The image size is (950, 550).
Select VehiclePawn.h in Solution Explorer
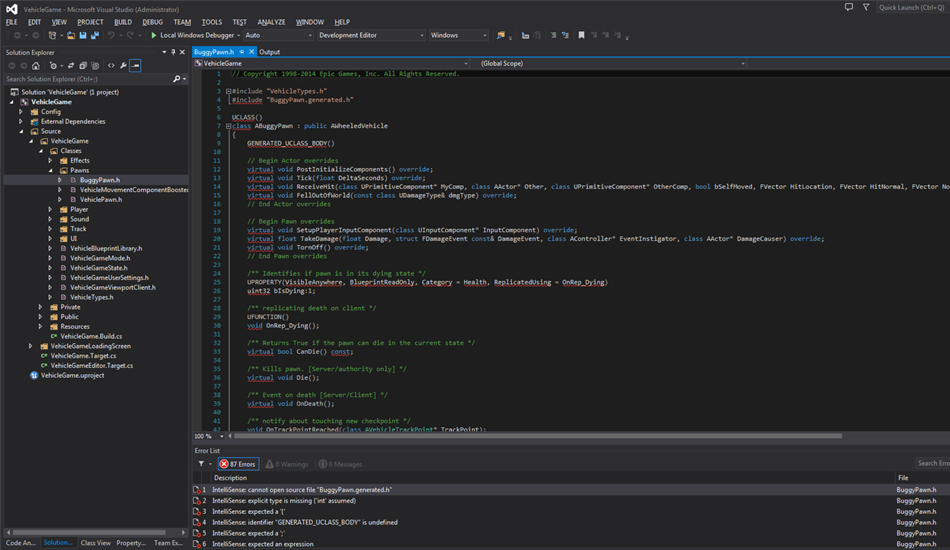pyautogui.click(x=101, y=199)
